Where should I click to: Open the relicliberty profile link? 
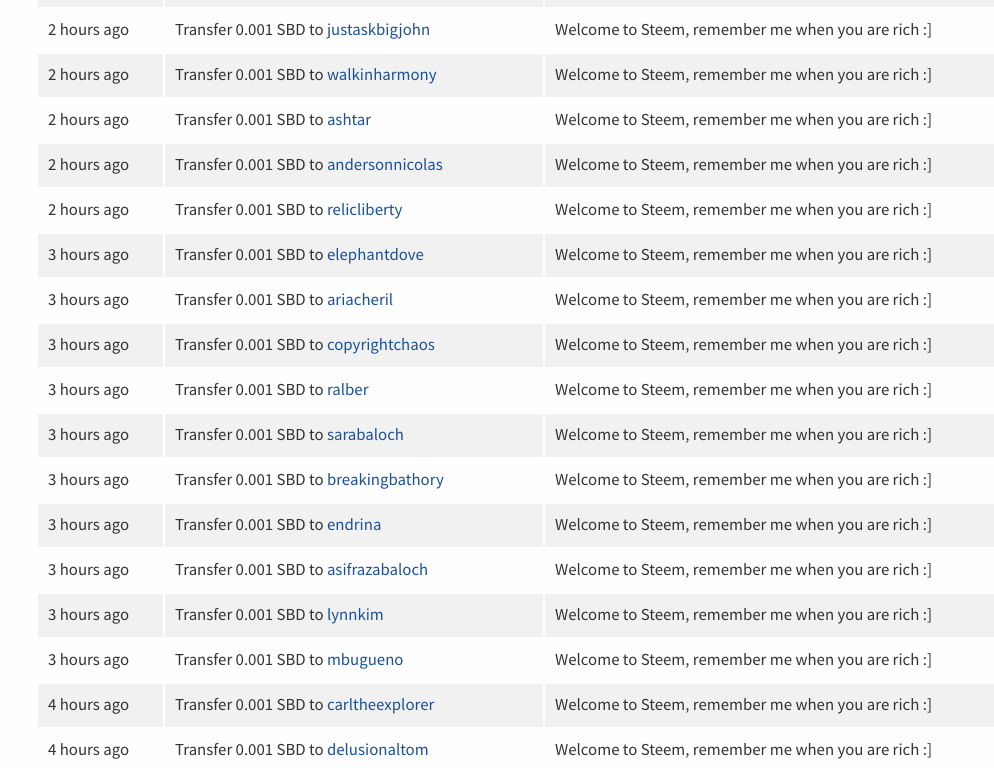pyautogui.click(x=364, y=210)
